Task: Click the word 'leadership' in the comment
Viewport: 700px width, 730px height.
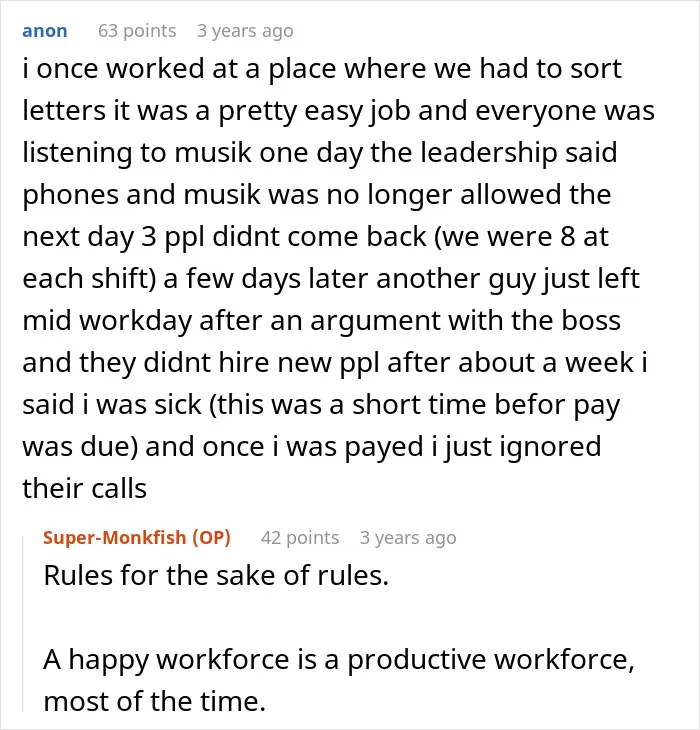Action: click(489, 153)
